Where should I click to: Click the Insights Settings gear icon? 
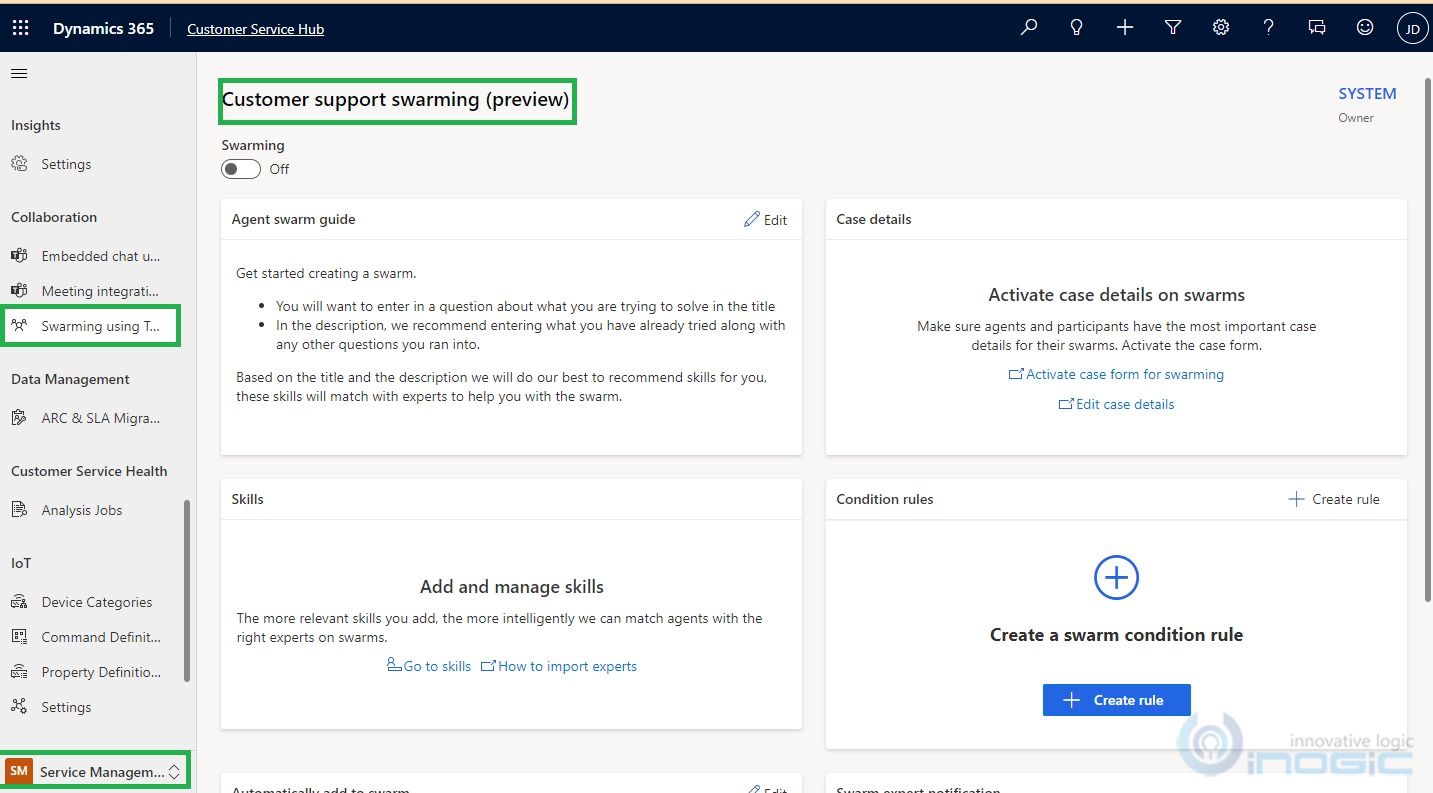pyautogui.click(x=19, y=163)
